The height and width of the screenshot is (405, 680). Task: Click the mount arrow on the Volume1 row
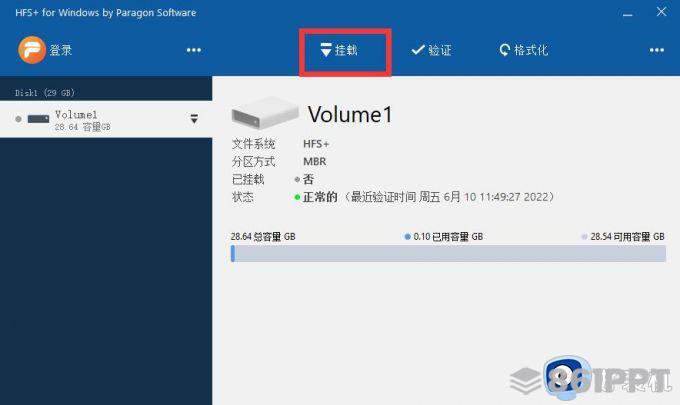pos(194,119)
